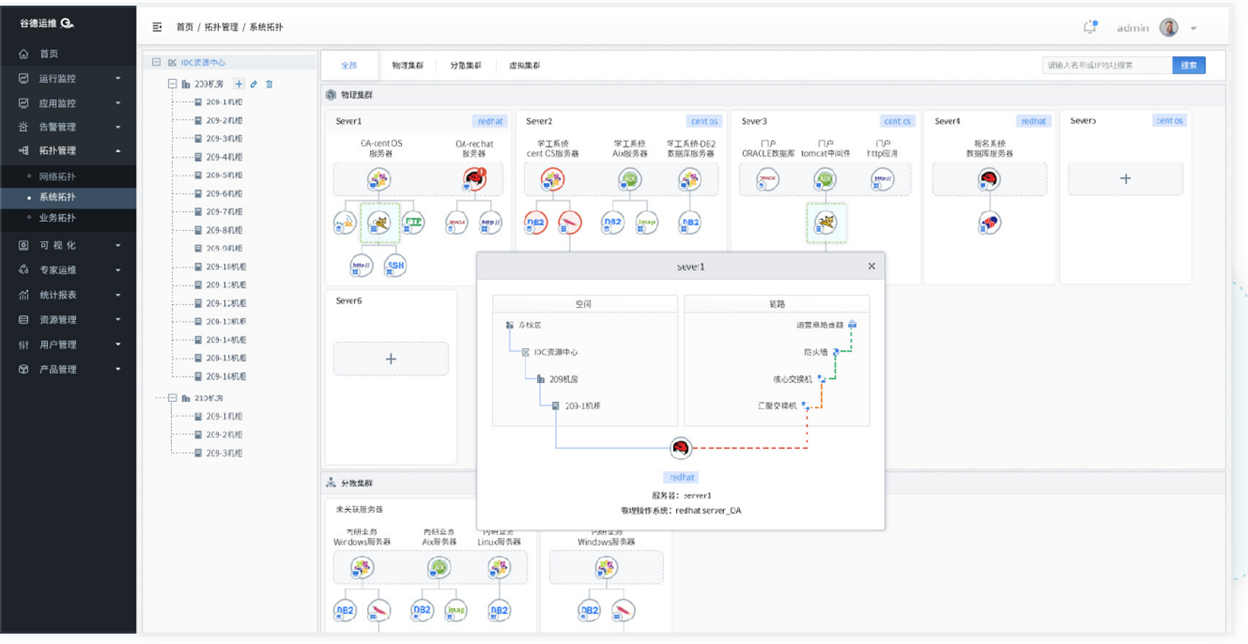Select 内研业务 Aix服务器 icon in 分散集群
1248x644 pixels.
click(438, 568)
